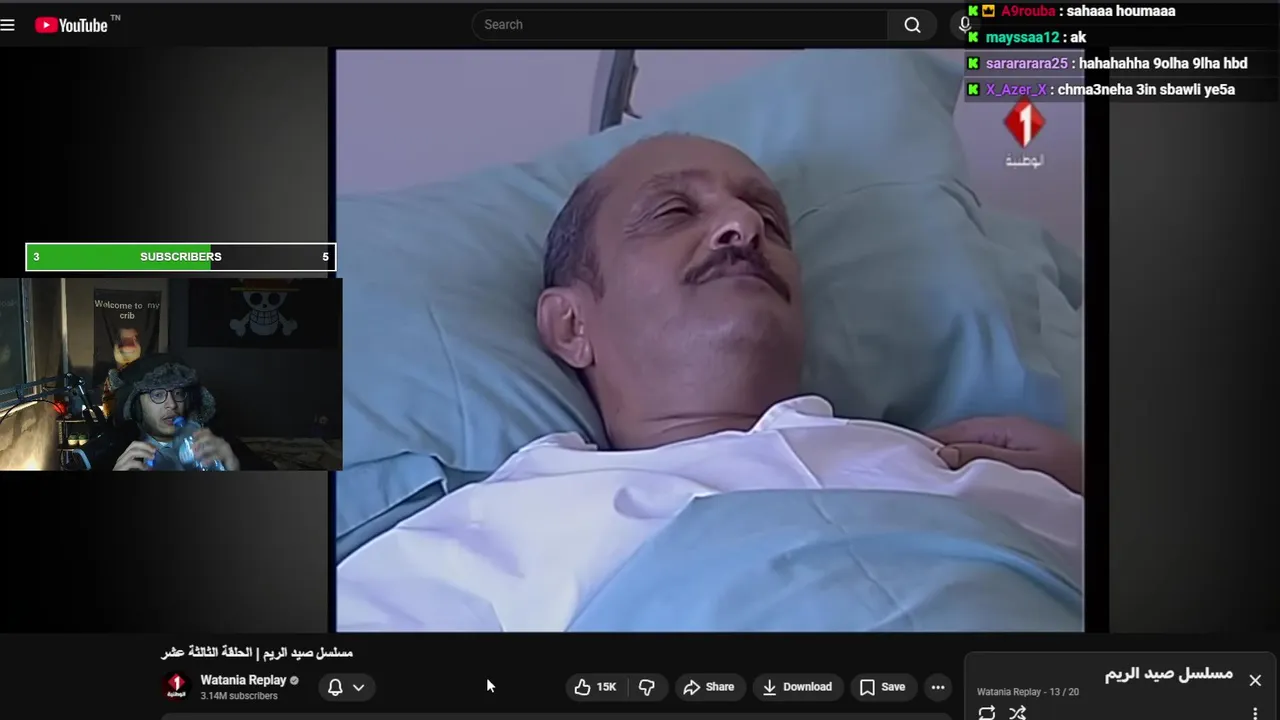Toggle playlist shuffle

click(x=1017, y=713)
